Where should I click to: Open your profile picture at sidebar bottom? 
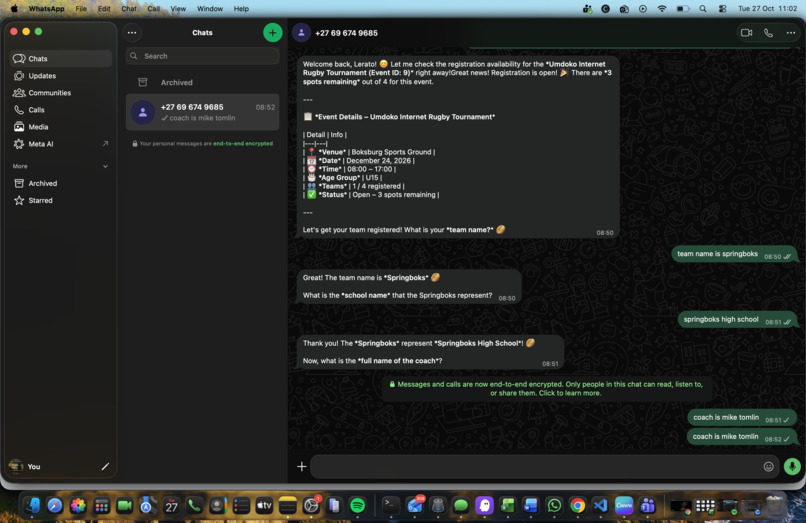pos(16,466)
